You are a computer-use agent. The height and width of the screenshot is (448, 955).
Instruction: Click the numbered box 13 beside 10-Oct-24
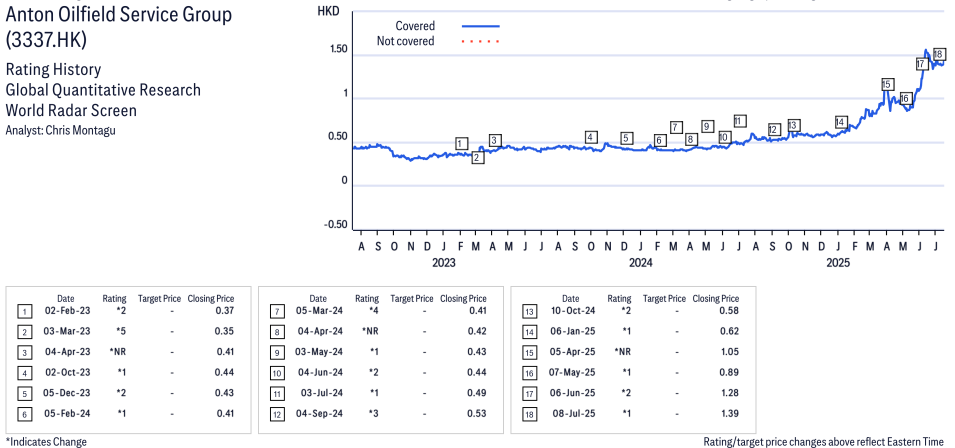point(529,312)
